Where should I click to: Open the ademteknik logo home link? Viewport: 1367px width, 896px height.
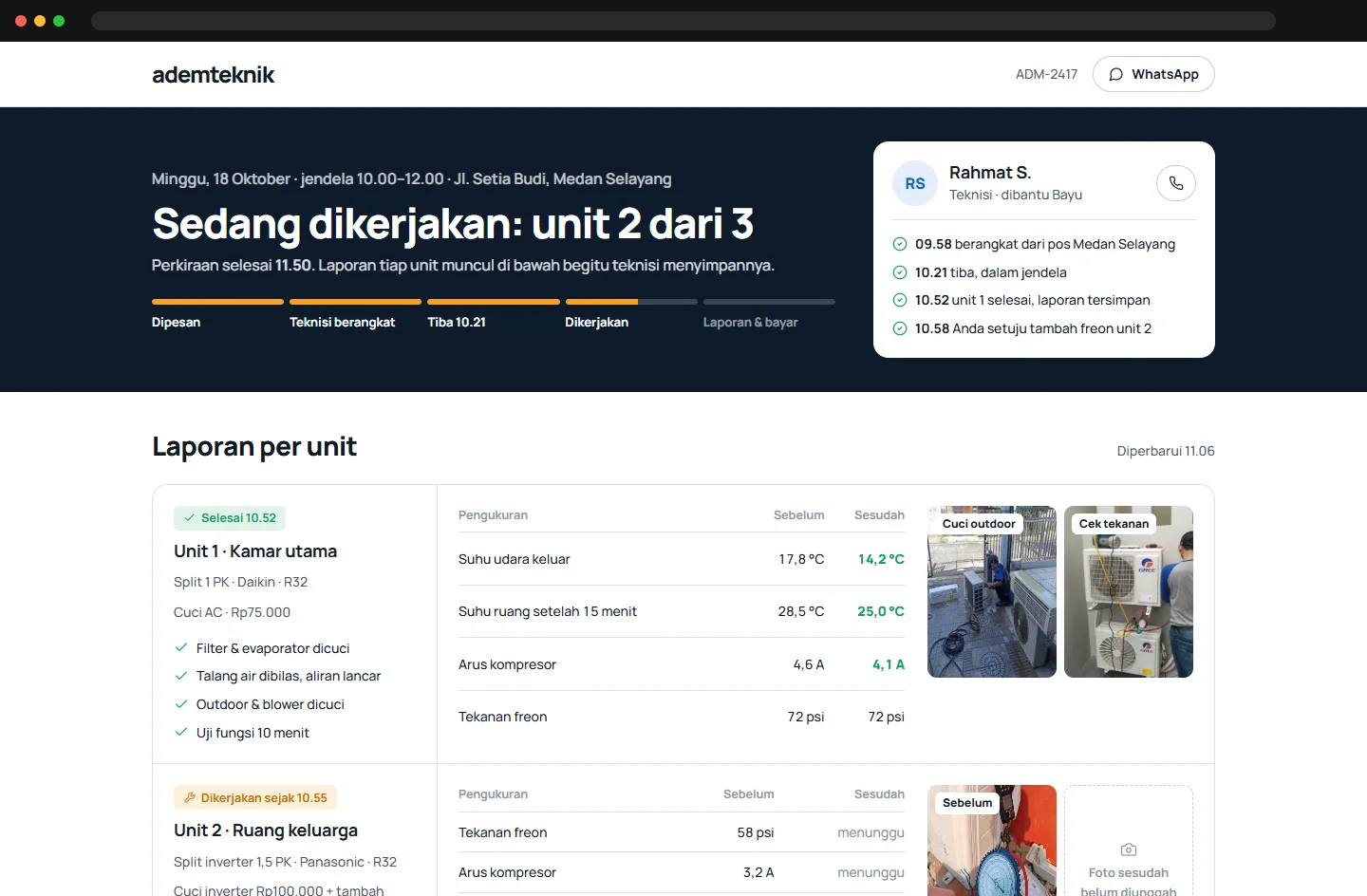[213, 74]
